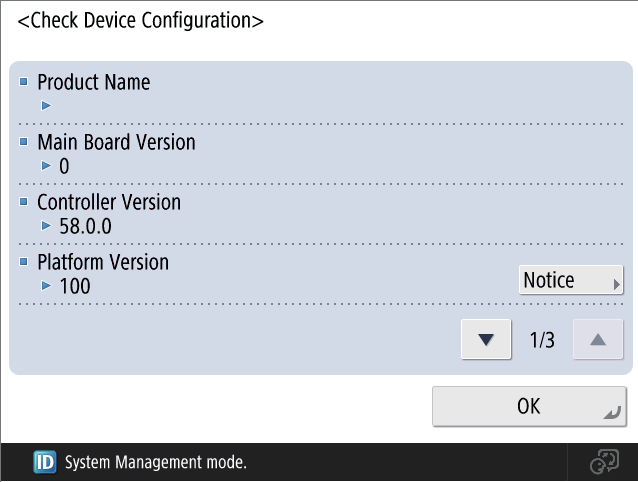Click the remote connection icon in status bar
638x482 pixels.
click(x=604, y=462)
